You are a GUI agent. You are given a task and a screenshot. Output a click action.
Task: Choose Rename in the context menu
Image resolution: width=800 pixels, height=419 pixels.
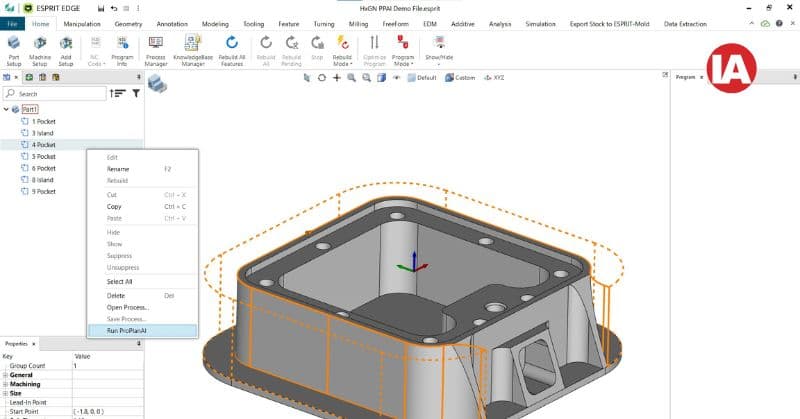(x=142, y=169)
